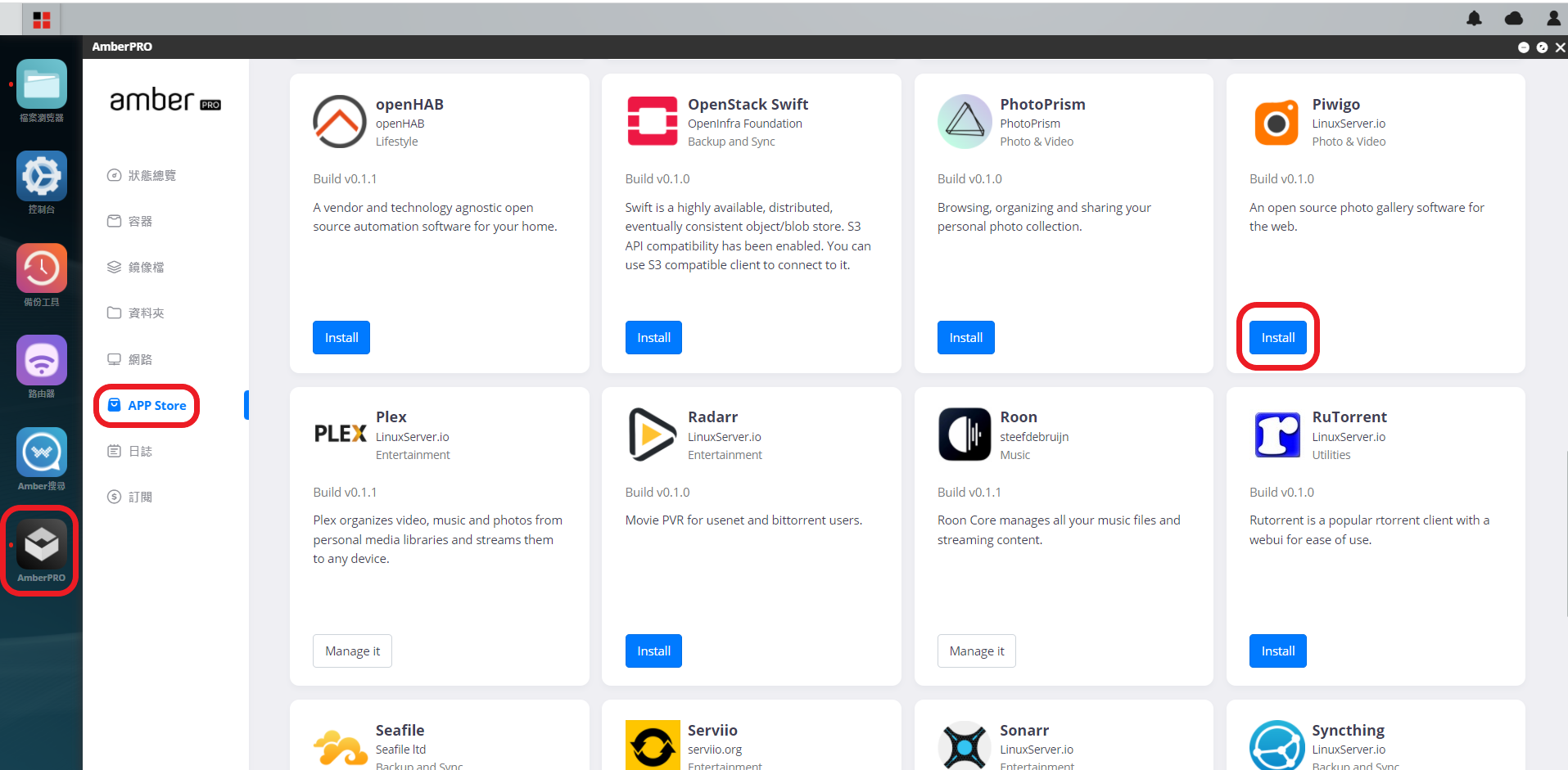Minimize the AmberPRO window

1524,47
